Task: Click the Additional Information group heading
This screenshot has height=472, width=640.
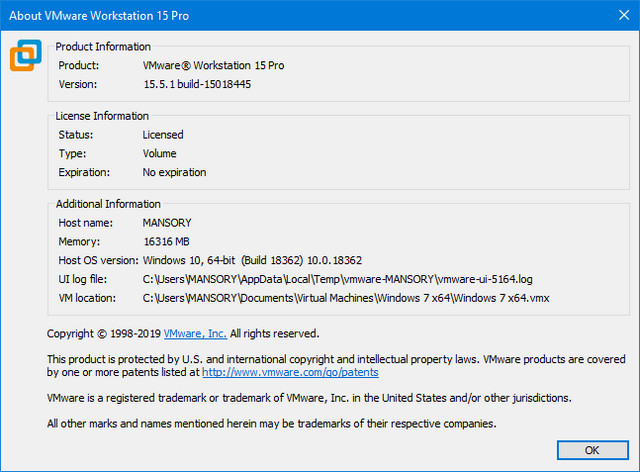Action: tap(108, 203)
